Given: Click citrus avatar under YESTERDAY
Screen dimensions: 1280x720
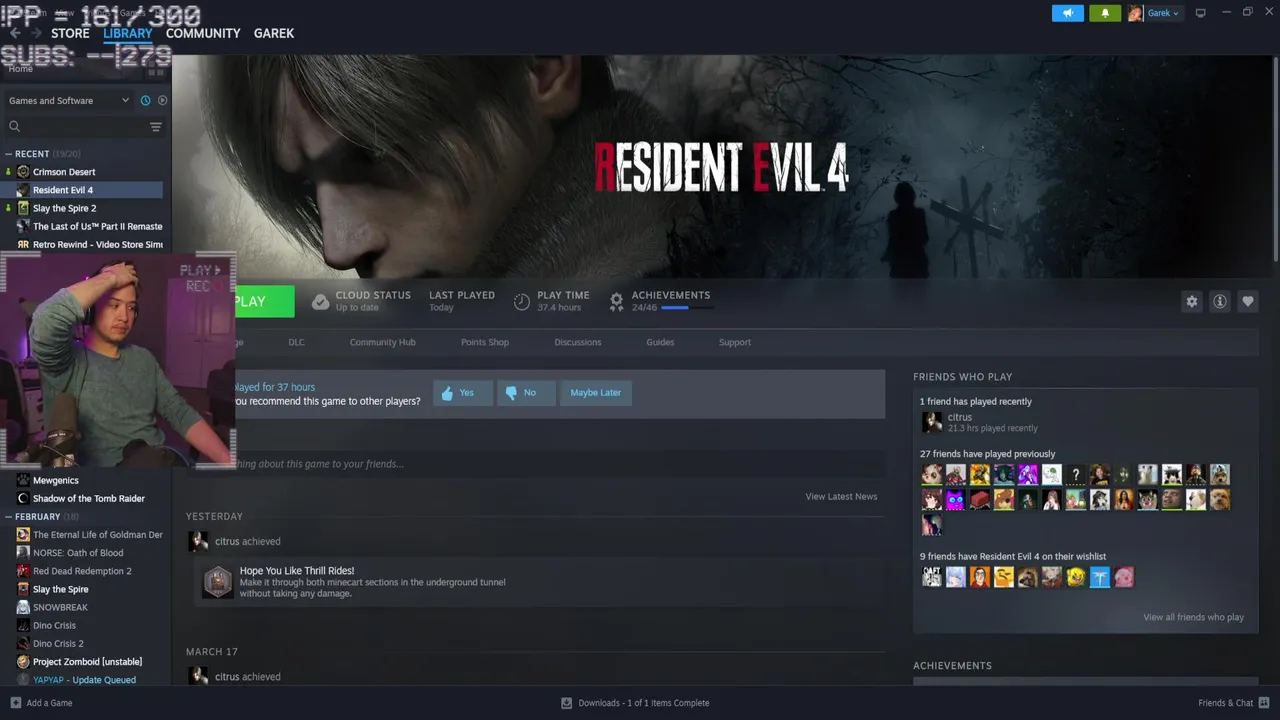Looking at the screenshot, I should (x=198, y=542).
